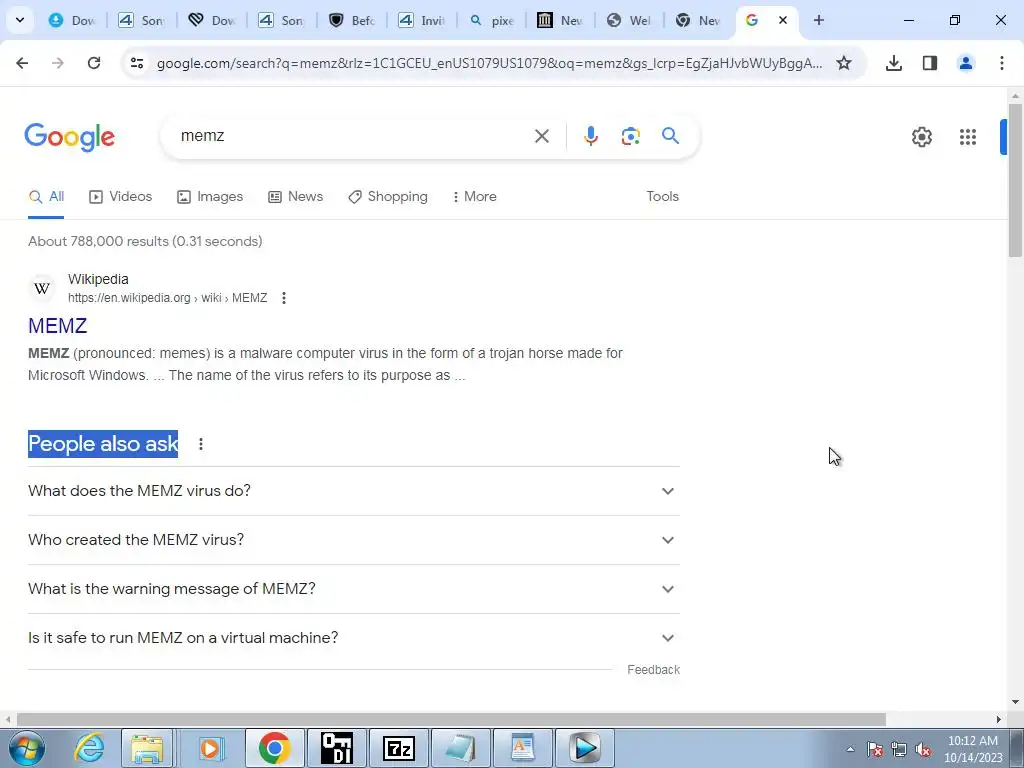Open the Chrome profile avatar
Viewport: 1024px width, 768px height.
965,63
